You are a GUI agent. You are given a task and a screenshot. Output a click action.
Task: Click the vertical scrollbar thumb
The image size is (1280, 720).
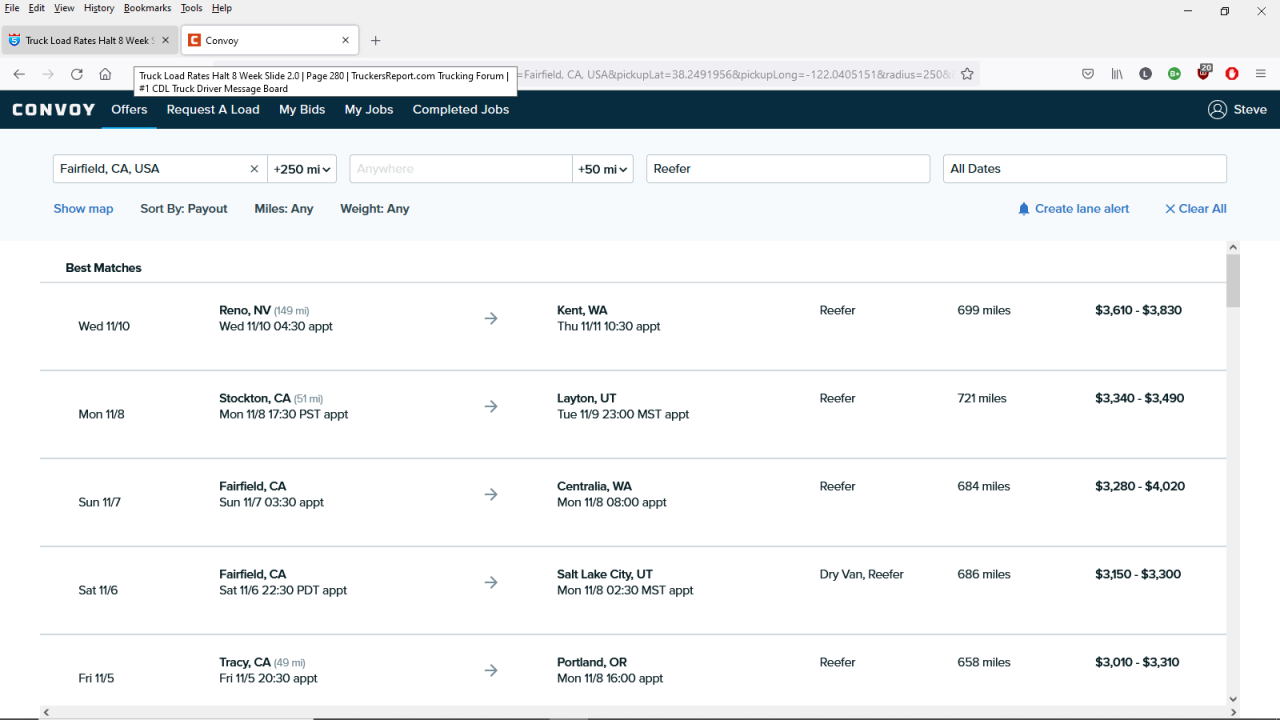click(1233, 281)
